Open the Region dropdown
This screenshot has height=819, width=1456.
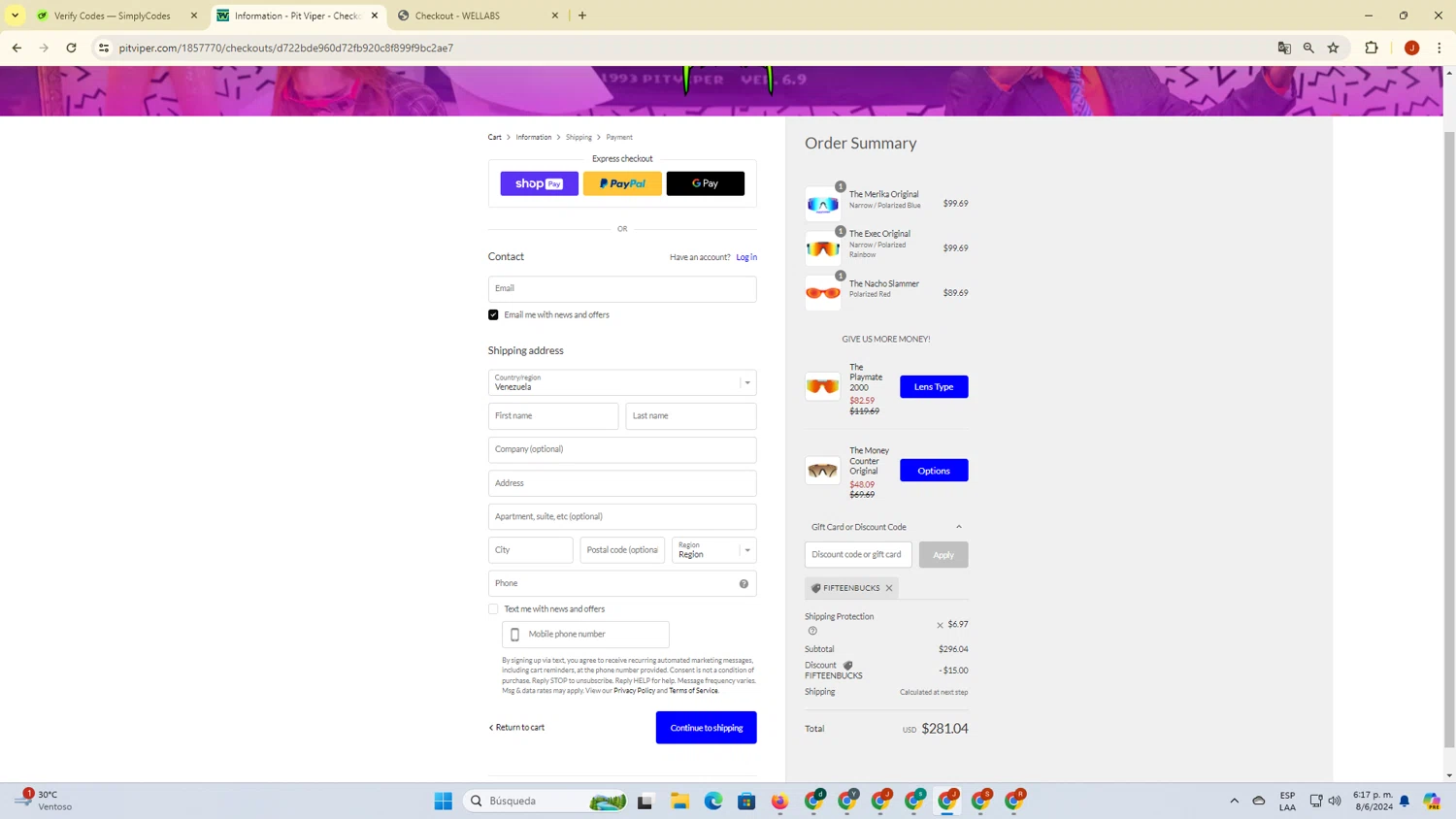714,550
